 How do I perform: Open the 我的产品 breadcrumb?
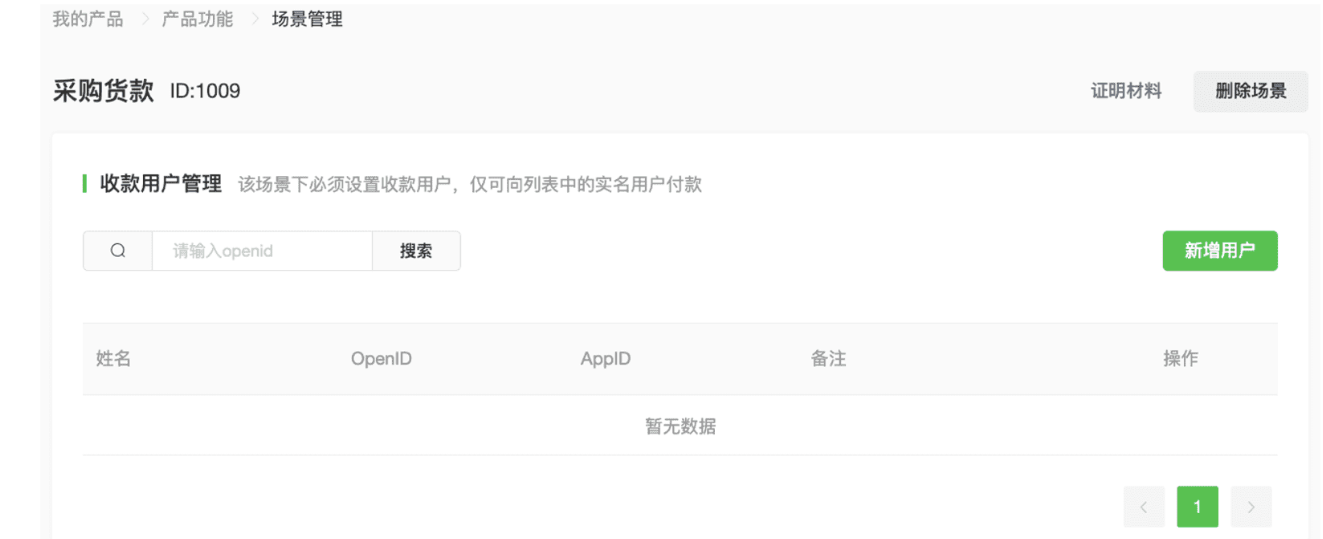[88, 19]
